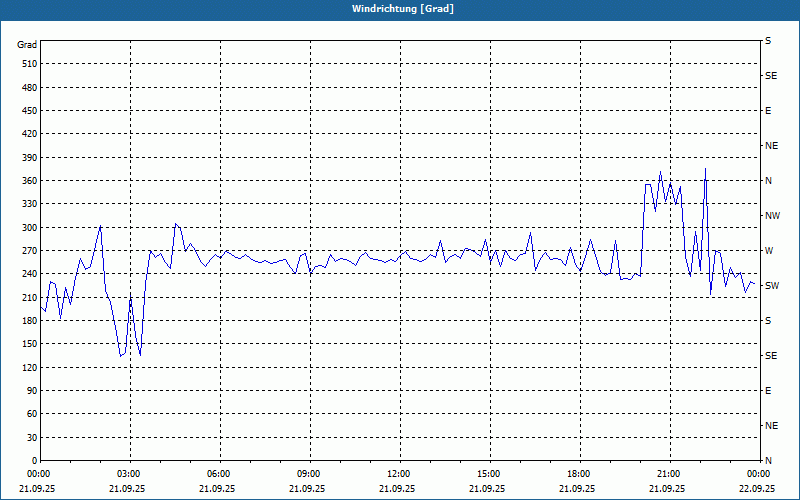Click the 300 degree axis label
This screenshot has height=500, width=800.
coord(30,227)
